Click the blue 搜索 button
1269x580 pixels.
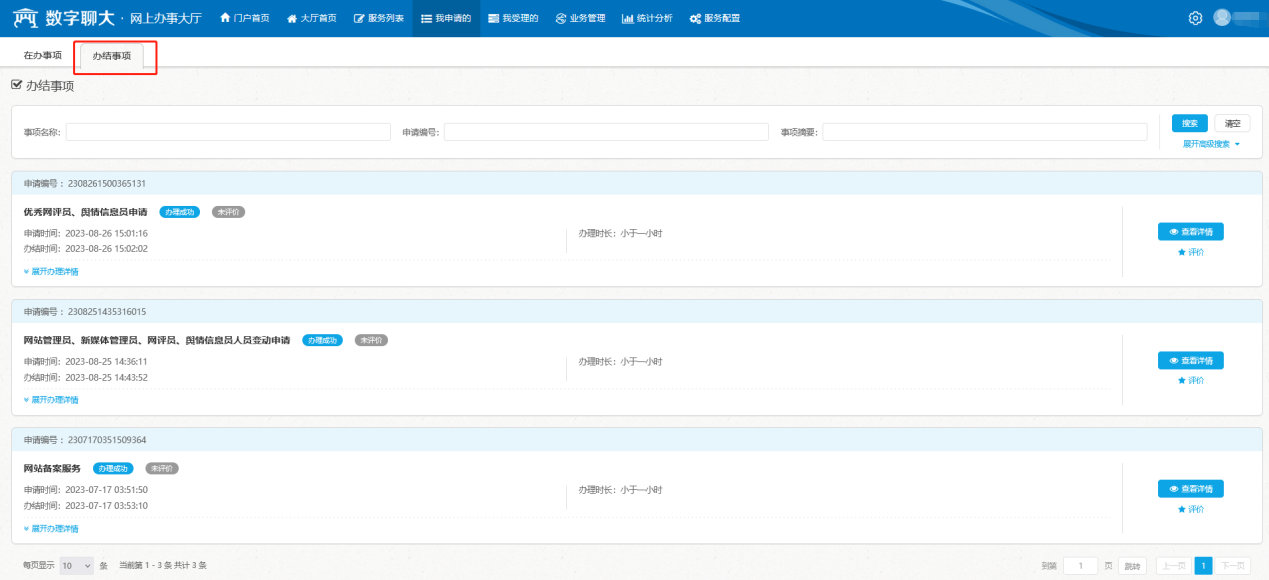point(1189,123)
